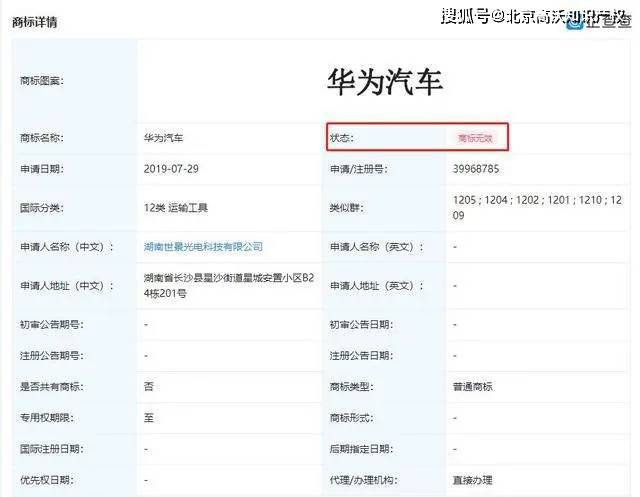Click the 类似群 label
The image size is (640, 497).
[346, 208]
